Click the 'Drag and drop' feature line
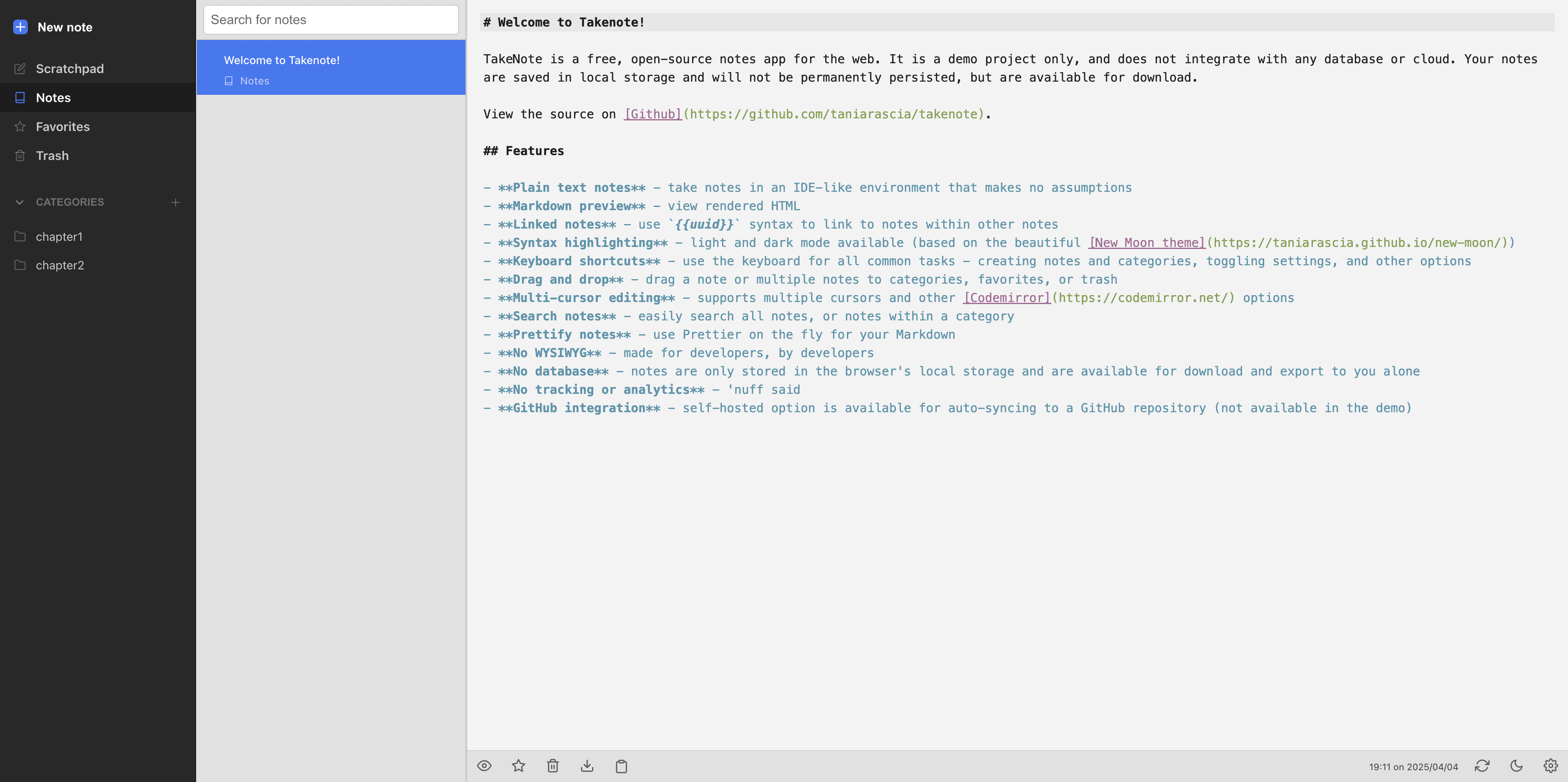The image size is (1568, 782). pyautogui.click(x=800, y=279)
